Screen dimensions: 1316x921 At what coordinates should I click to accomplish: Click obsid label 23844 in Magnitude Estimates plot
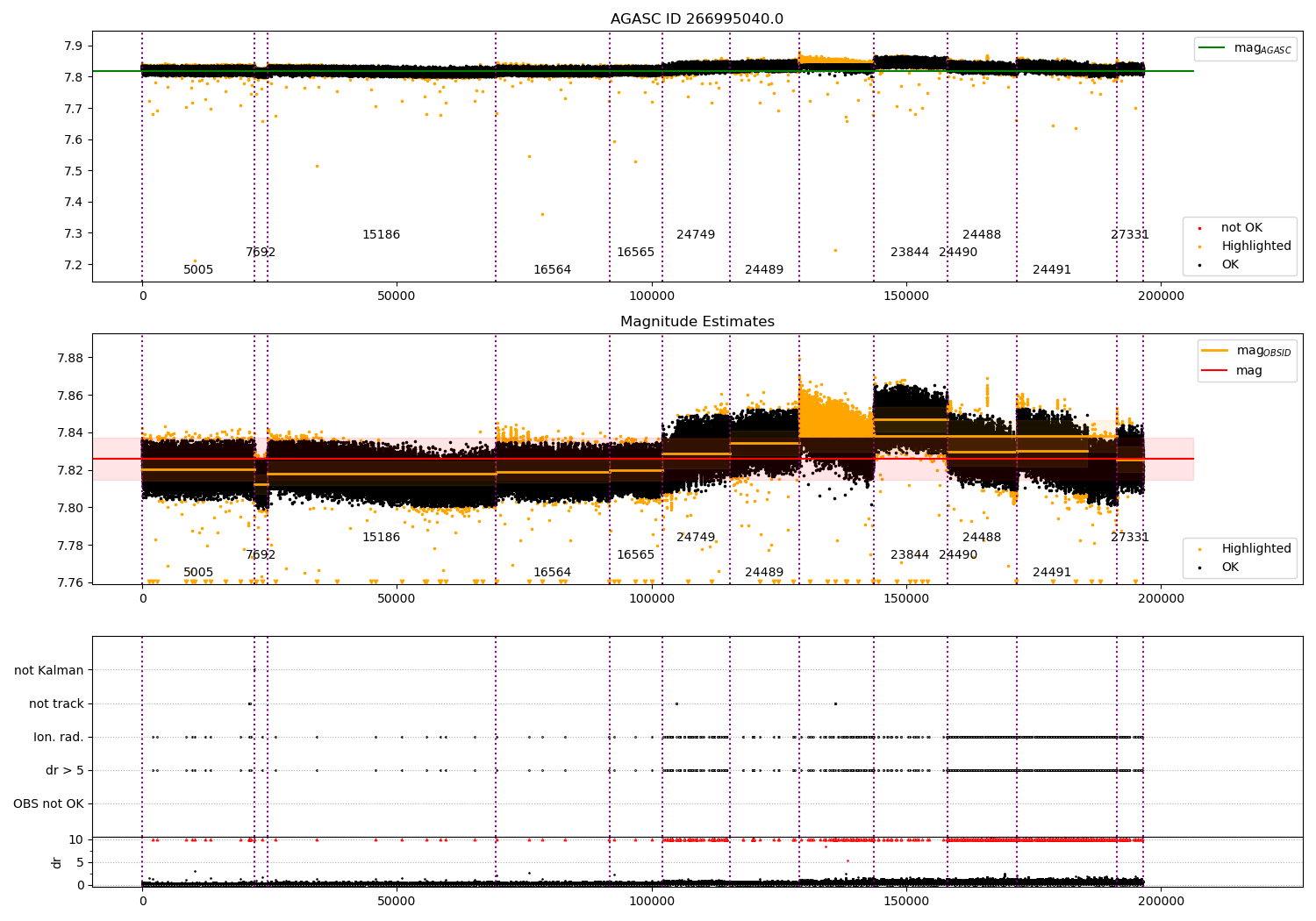(910, 555)
